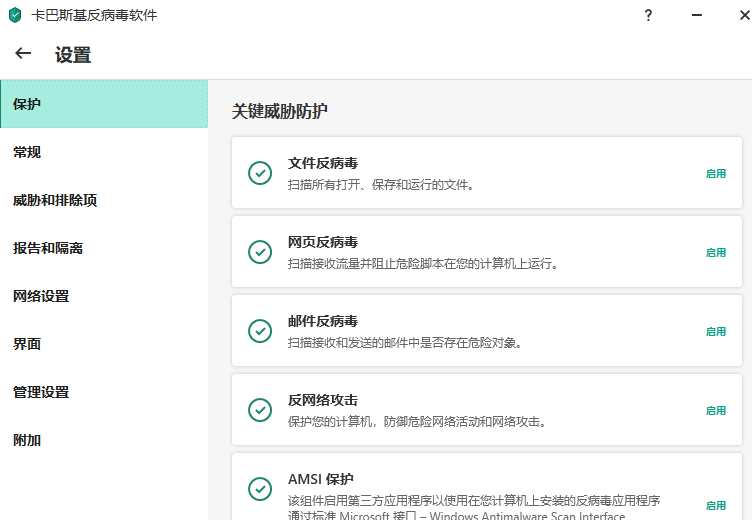Click description 扫描所有打开、保存和运行的文件
This screenshot has height=520, width=752.
381,185
